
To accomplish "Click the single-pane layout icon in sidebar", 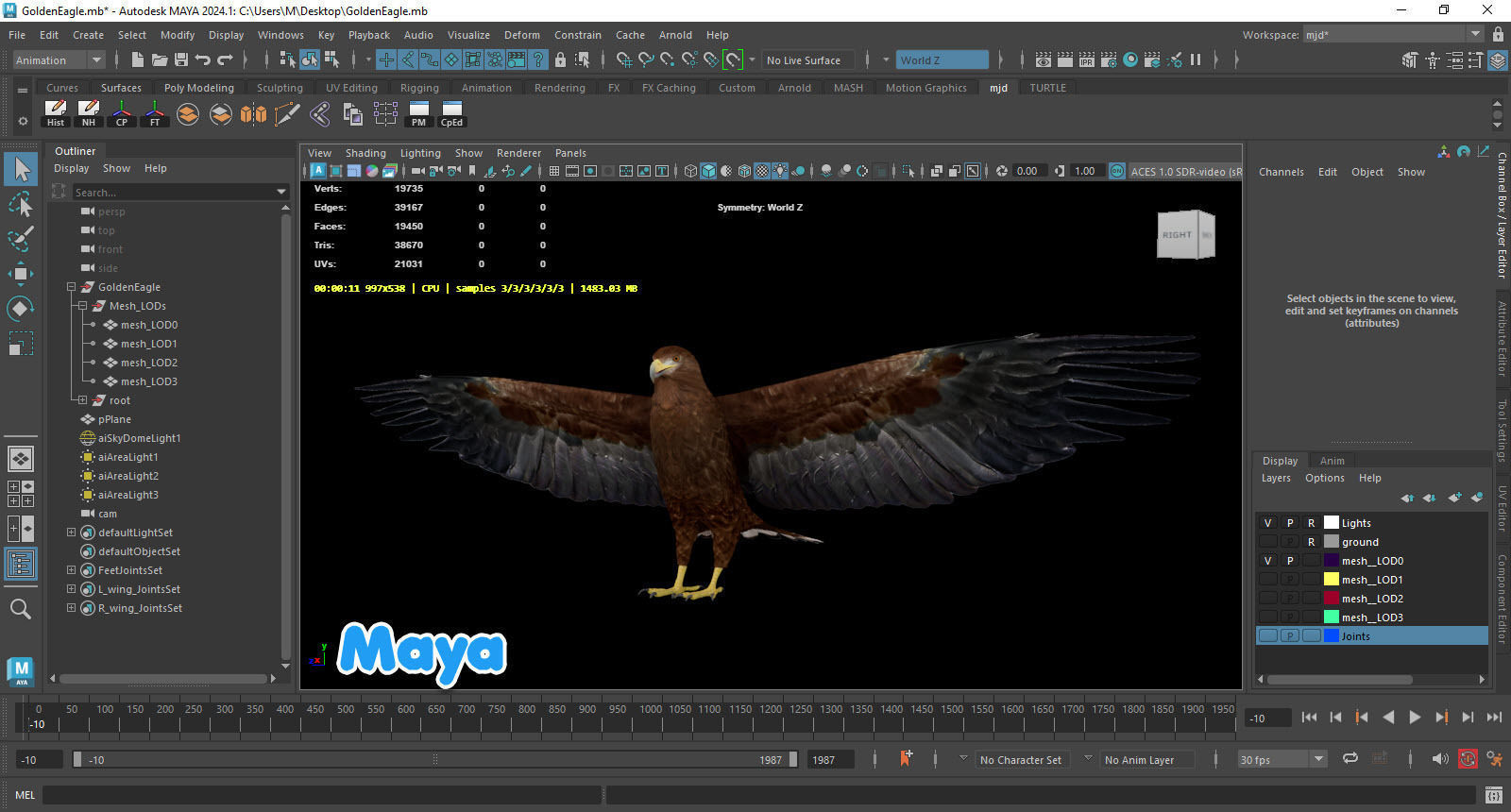I will tap(21, 459).
